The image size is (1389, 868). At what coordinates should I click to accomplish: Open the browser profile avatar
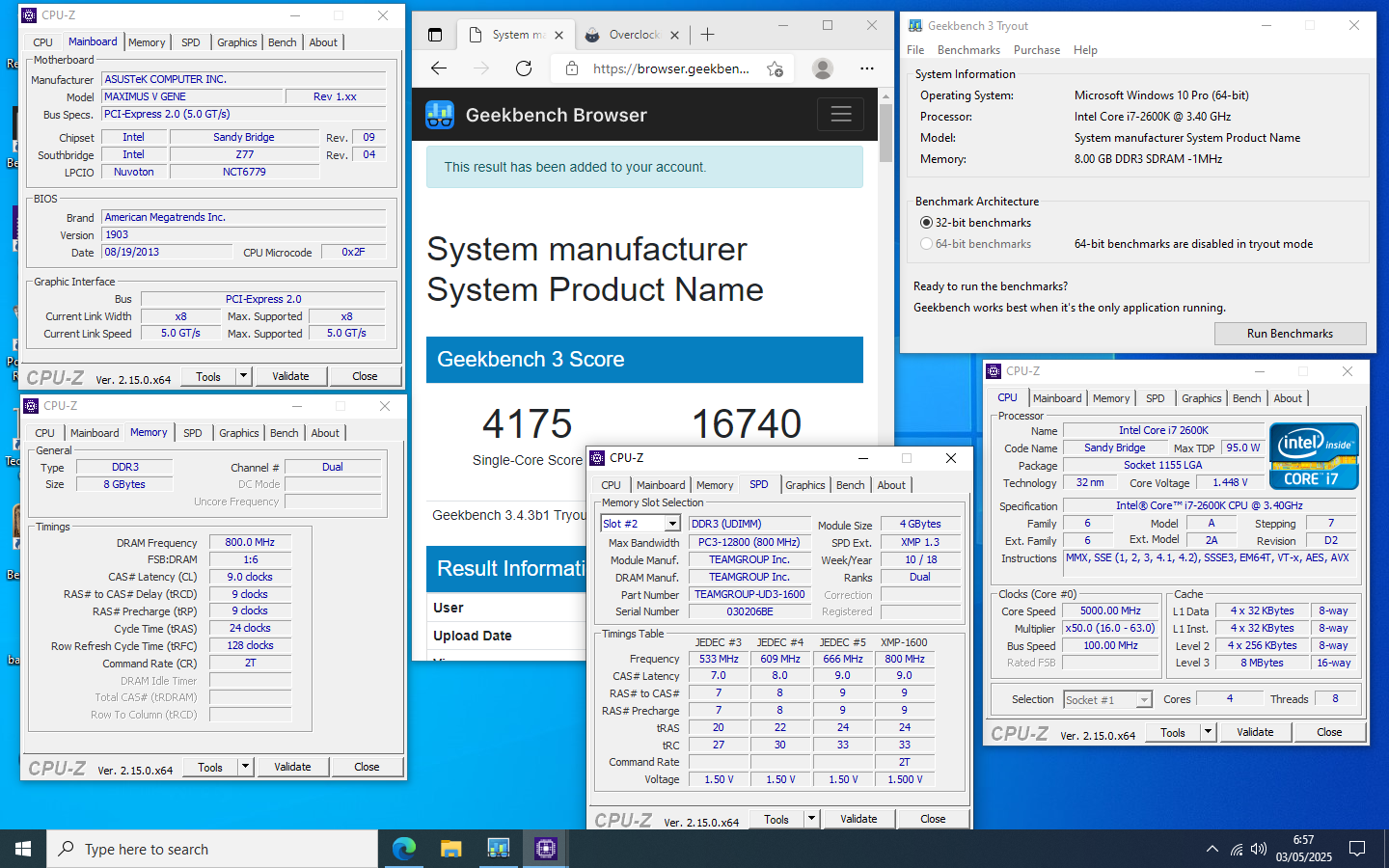tap(823, 68)
